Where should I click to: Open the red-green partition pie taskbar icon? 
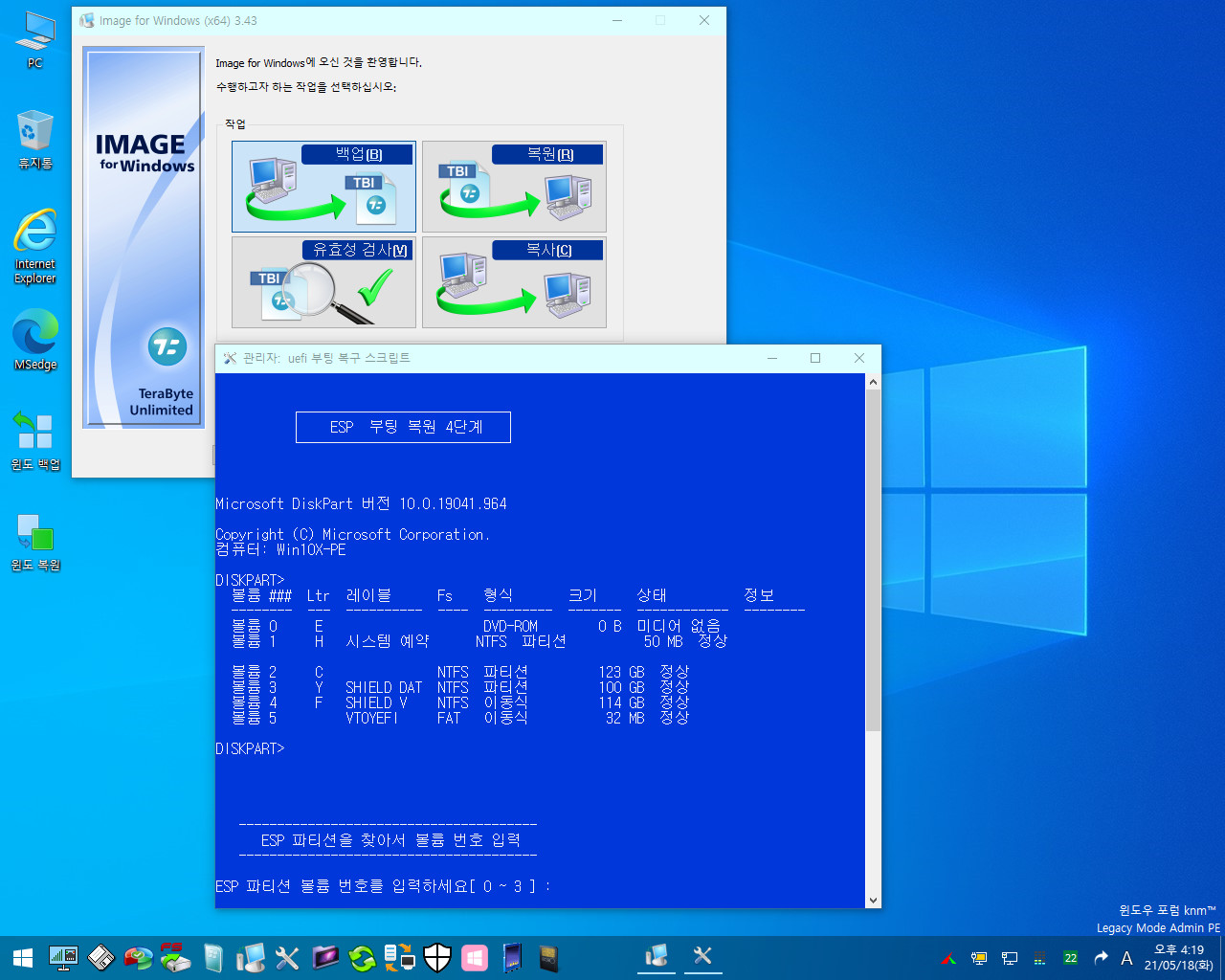(138, 957)
